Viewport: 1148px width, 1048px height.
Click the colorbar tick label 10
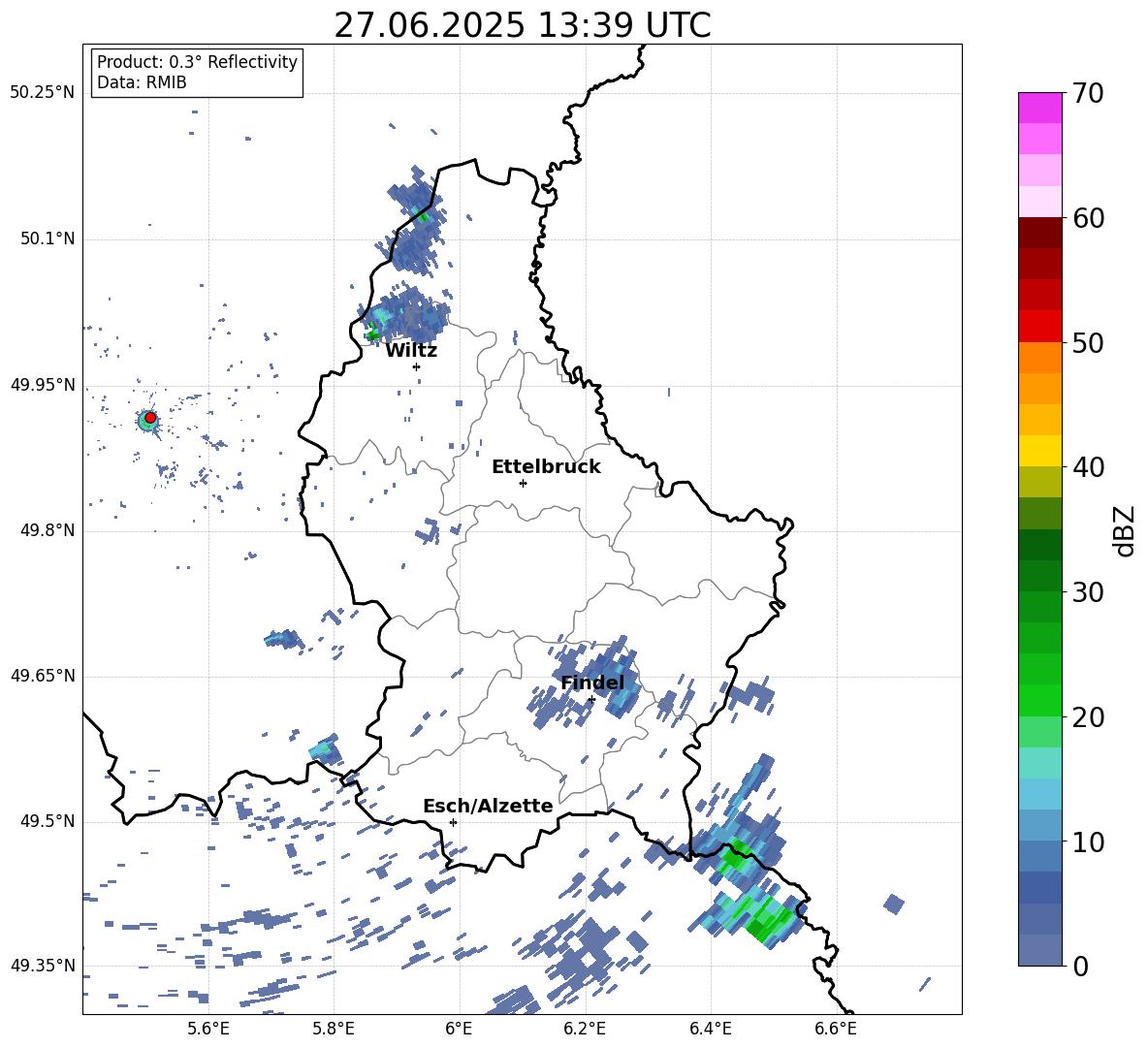coord(1088,842)
